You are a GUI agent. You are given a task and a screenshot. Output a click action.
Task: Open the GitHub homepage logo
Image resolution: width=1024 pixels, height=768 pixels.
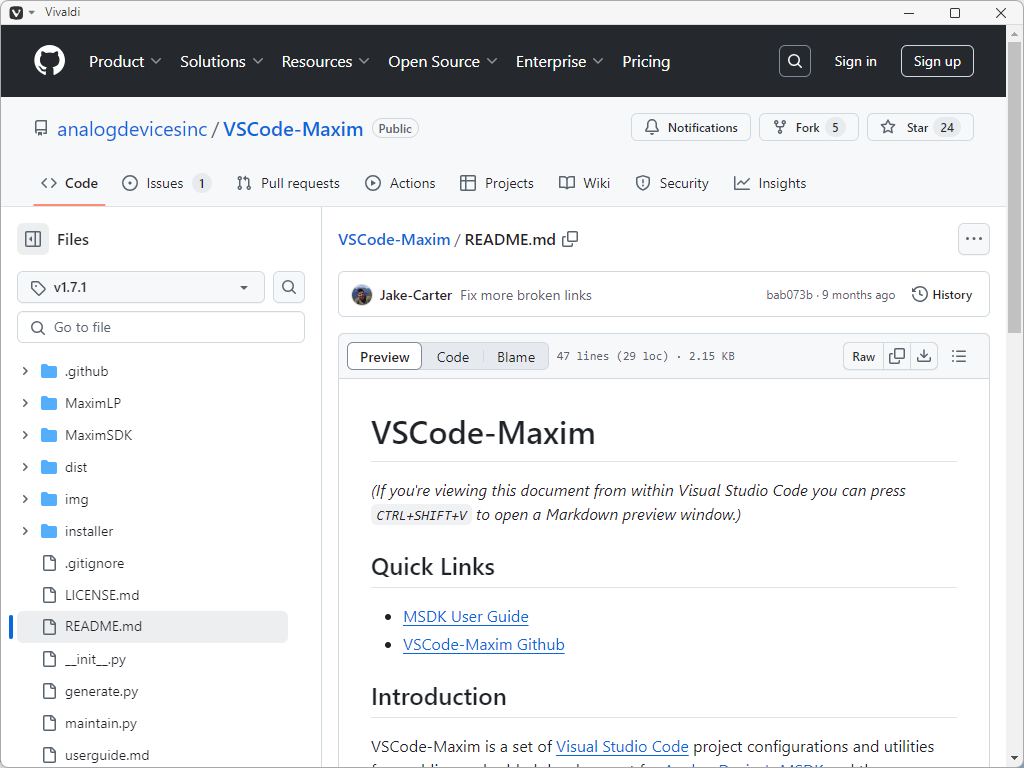pyautogui.click(x=50, y=61)
